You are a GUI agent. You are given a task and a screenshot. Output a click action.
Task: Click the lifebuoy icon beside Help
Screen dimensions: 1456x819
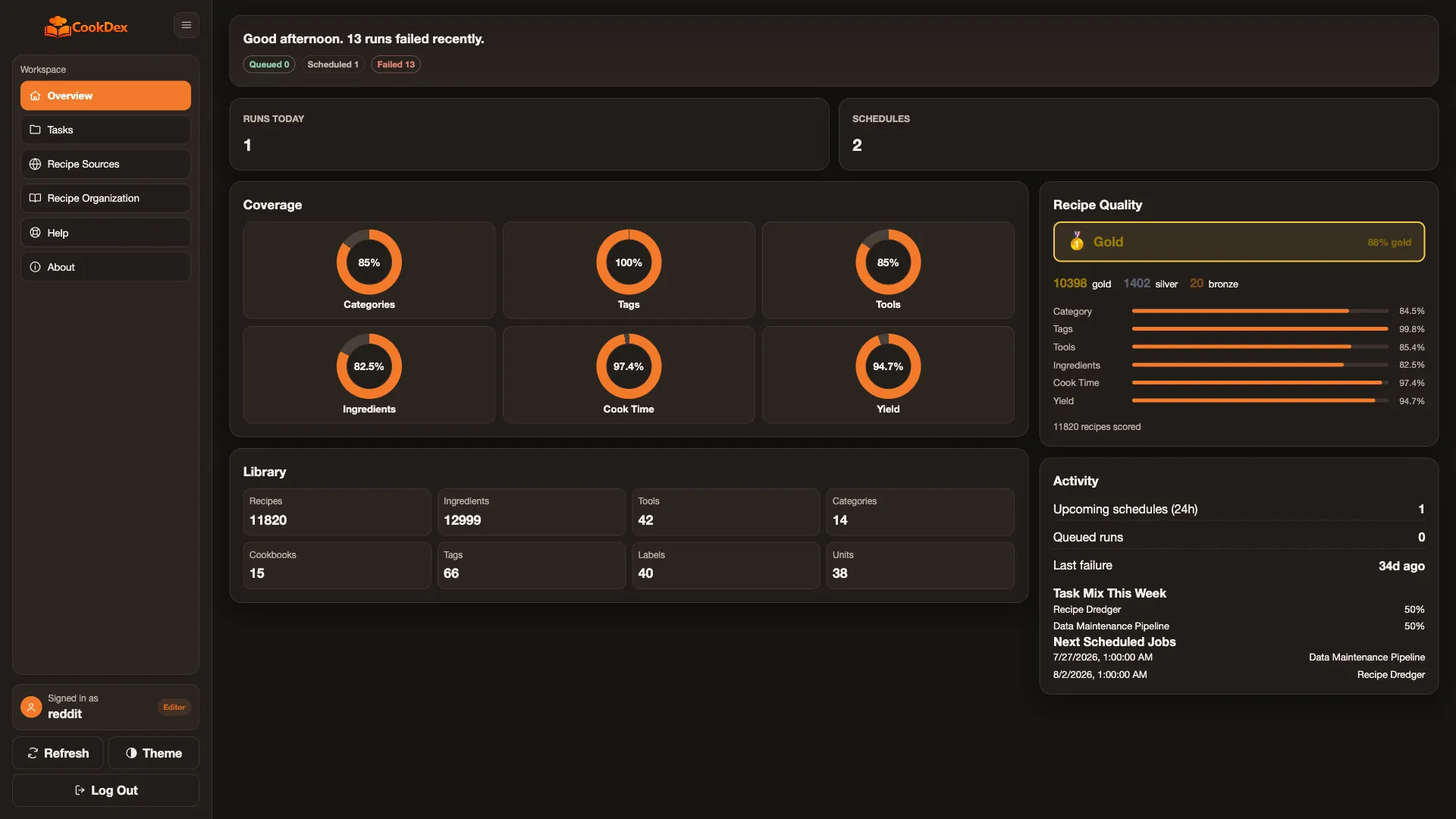(x=35, y=233)
